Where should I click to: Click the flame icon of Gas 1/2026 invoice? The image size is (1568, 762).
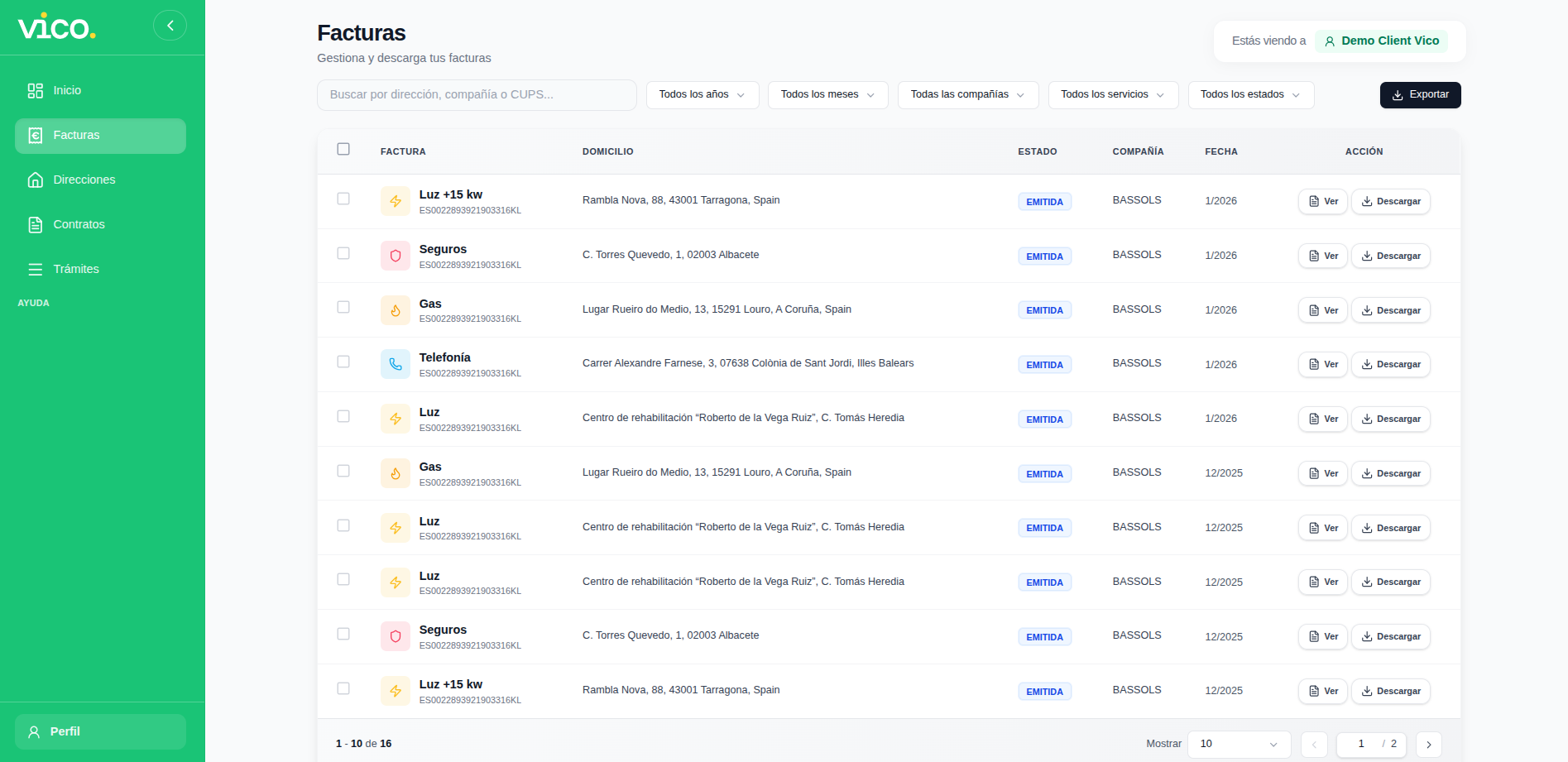(x=396, y=310)
